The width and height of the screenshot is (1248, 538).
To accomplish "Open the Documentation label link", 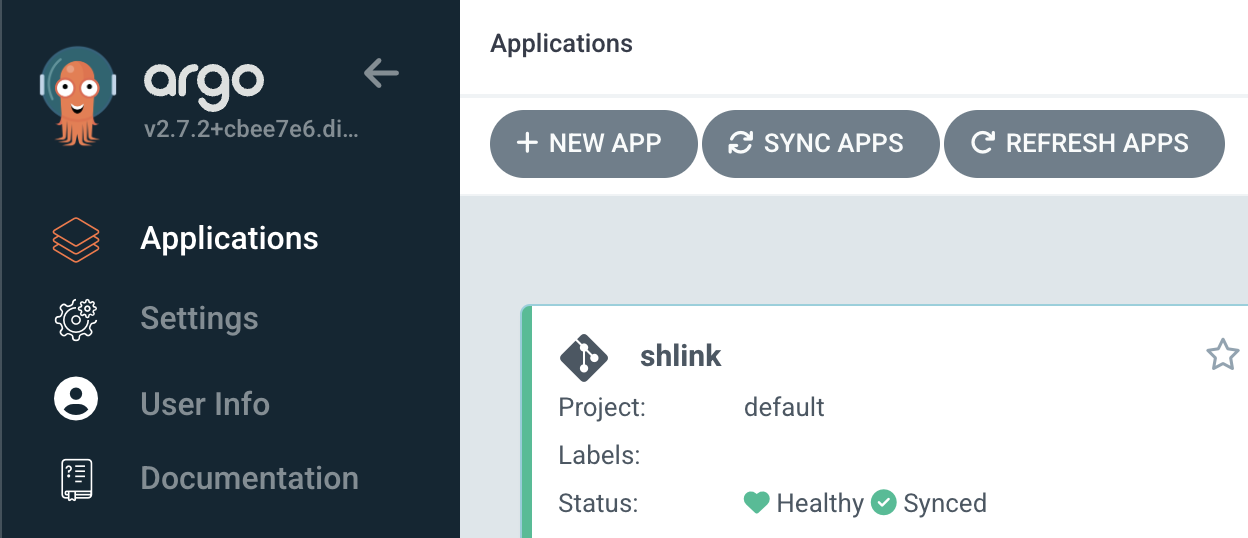I will (249, 478).
